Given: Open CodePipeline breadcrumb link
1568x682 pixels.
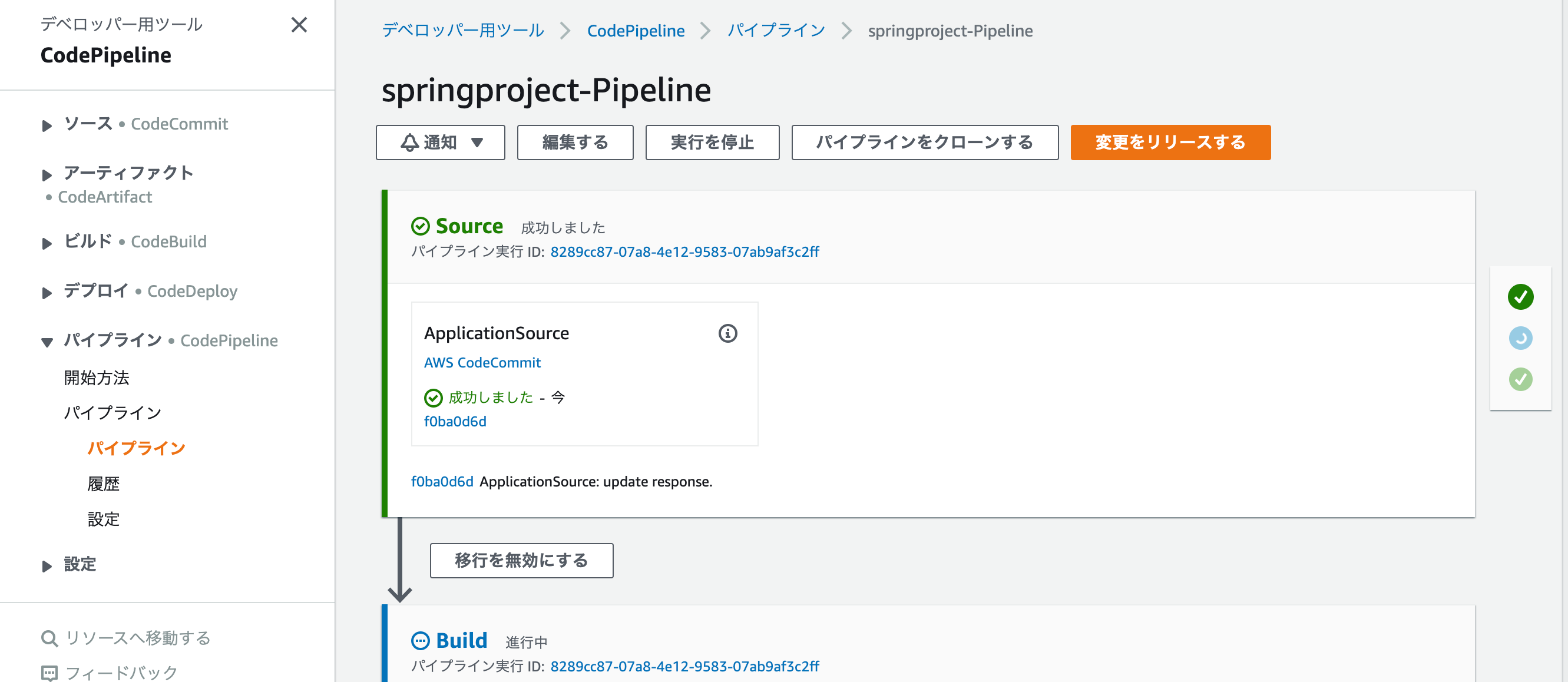Looking at the screenshot, I should 636,31.
